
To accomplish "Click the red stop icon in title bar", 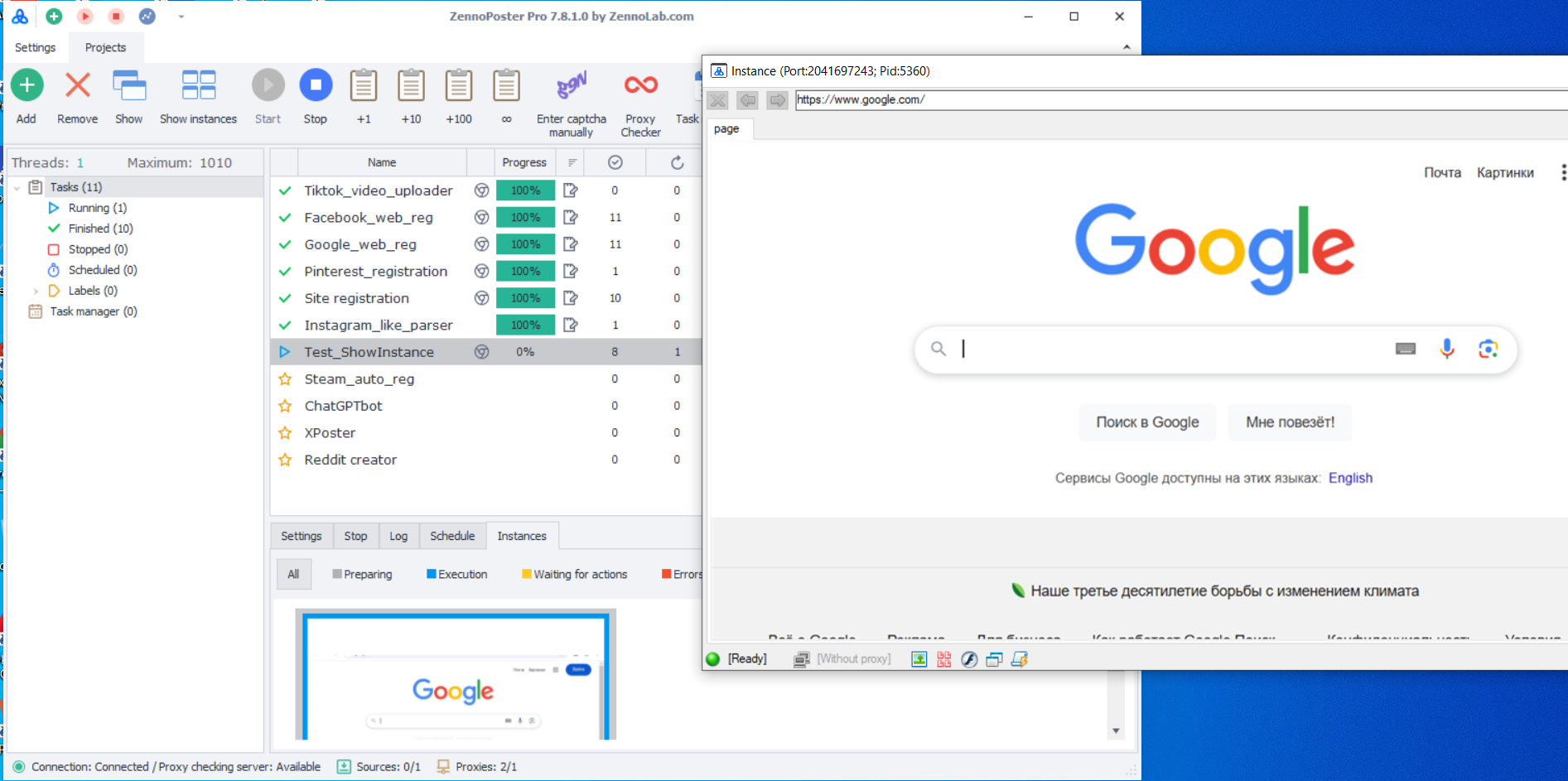I will (x=117, y=16).
